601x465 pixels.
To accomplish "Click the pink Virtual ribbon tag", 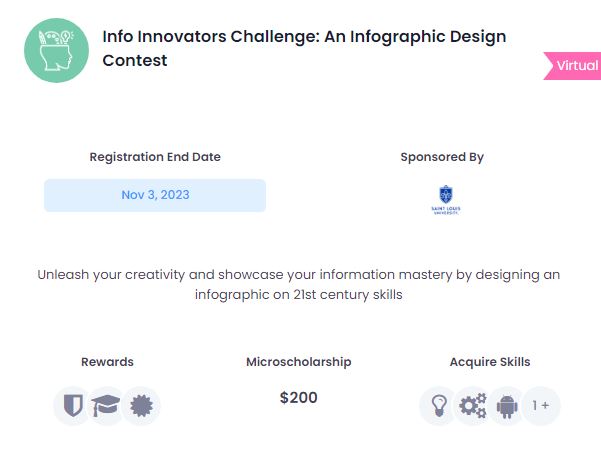I will point(572,66).
